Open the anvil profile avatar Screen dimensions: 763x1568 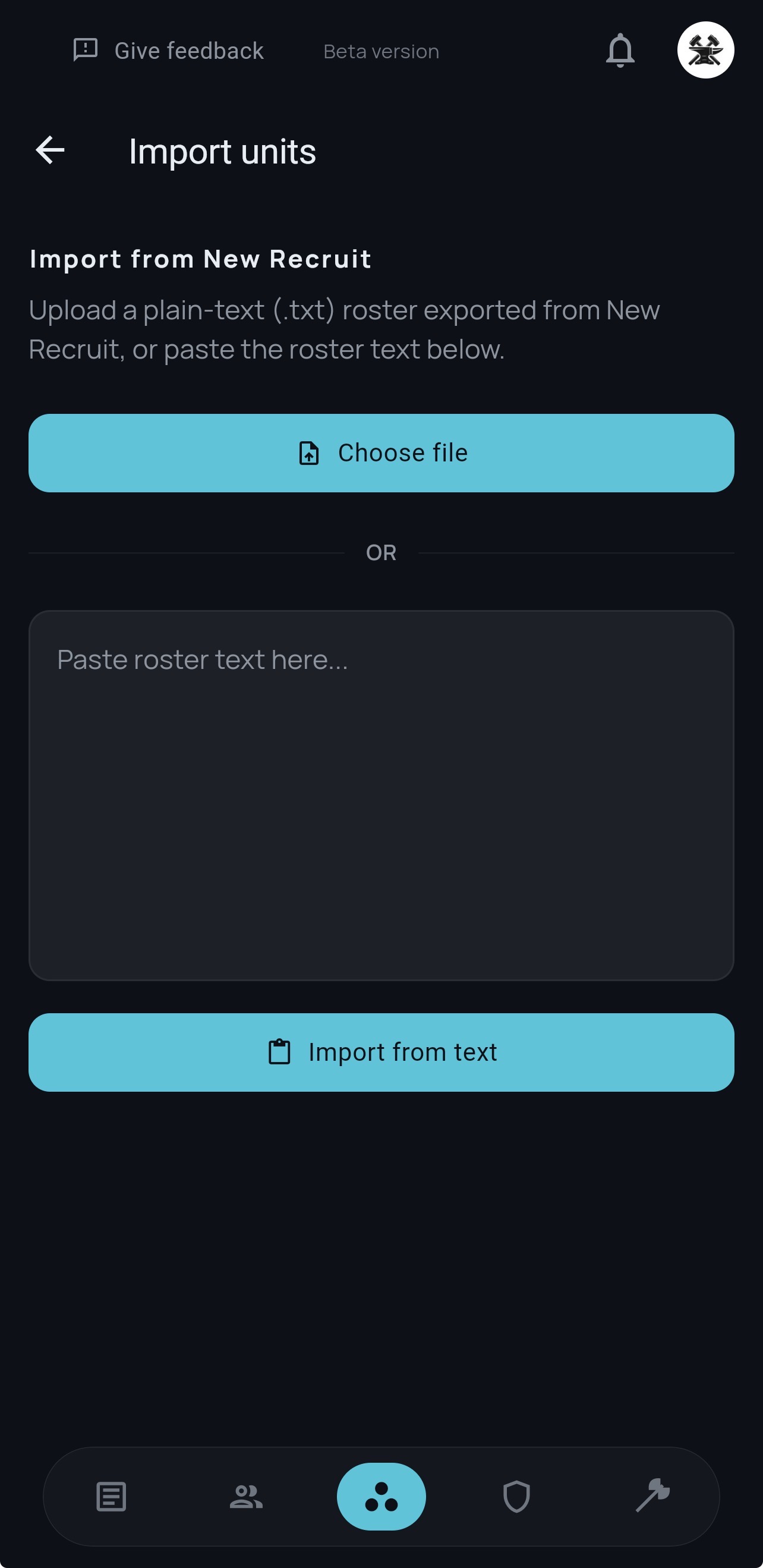tap(705, 50)
